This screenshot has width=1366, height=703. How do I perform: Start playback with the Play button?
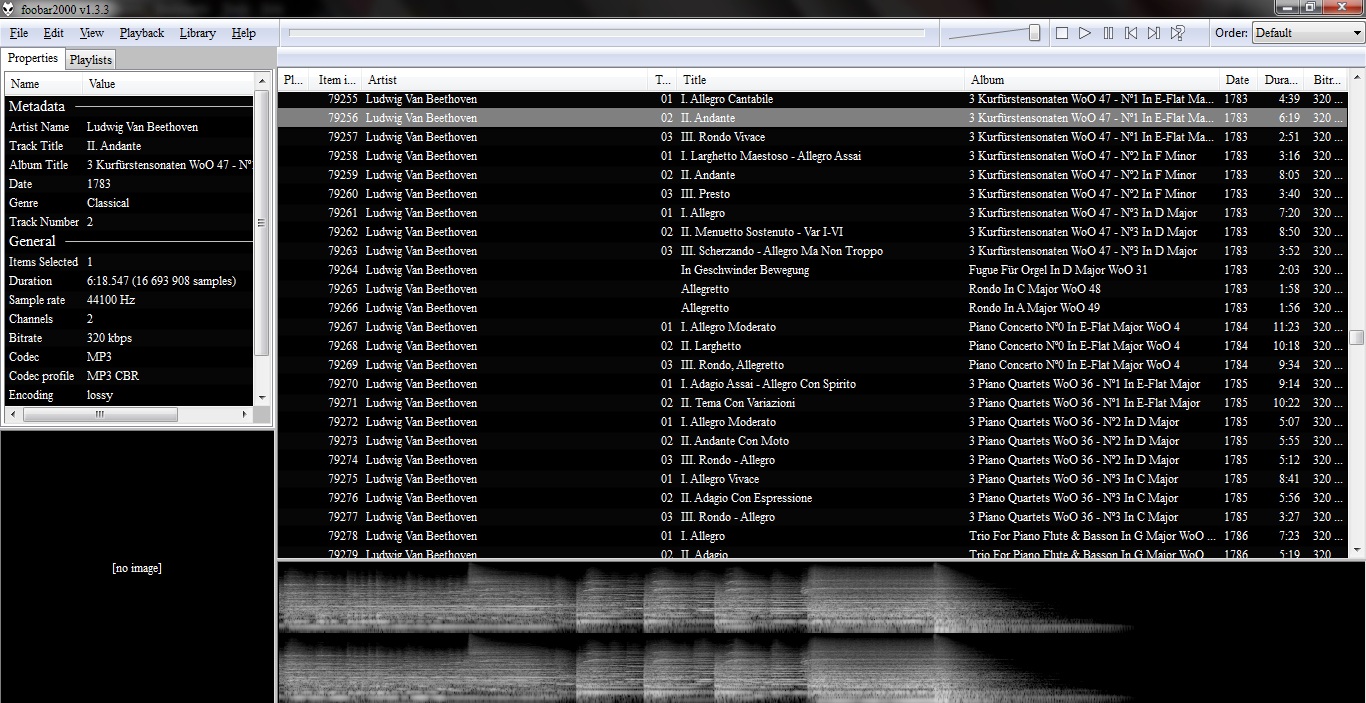coord(1085,33)
